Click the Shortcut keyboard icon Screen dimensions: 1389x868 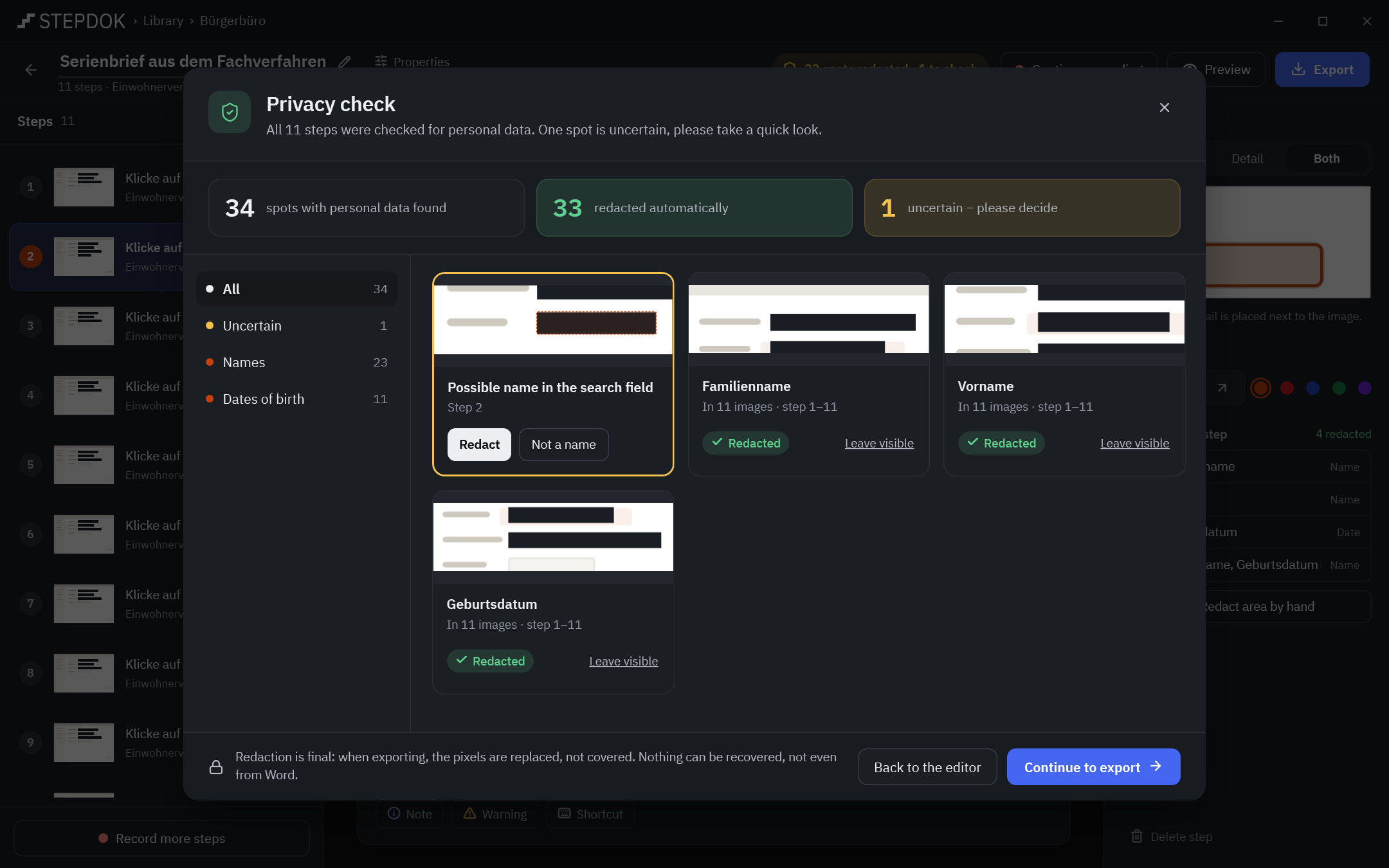(564, 813)
